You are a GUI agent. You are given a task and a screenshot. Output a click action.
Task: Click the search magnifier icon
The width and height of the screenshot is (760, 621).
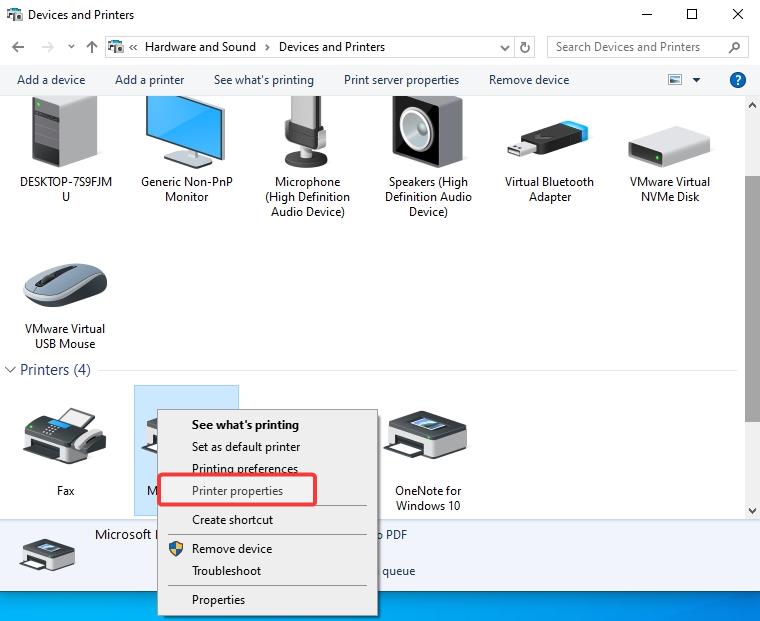click(x=734, y=47)
